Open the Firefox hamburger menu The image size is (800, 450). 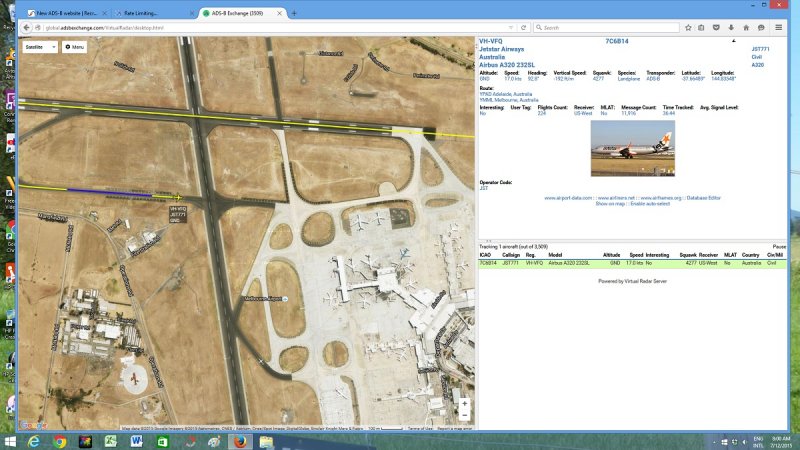(779, 28)
